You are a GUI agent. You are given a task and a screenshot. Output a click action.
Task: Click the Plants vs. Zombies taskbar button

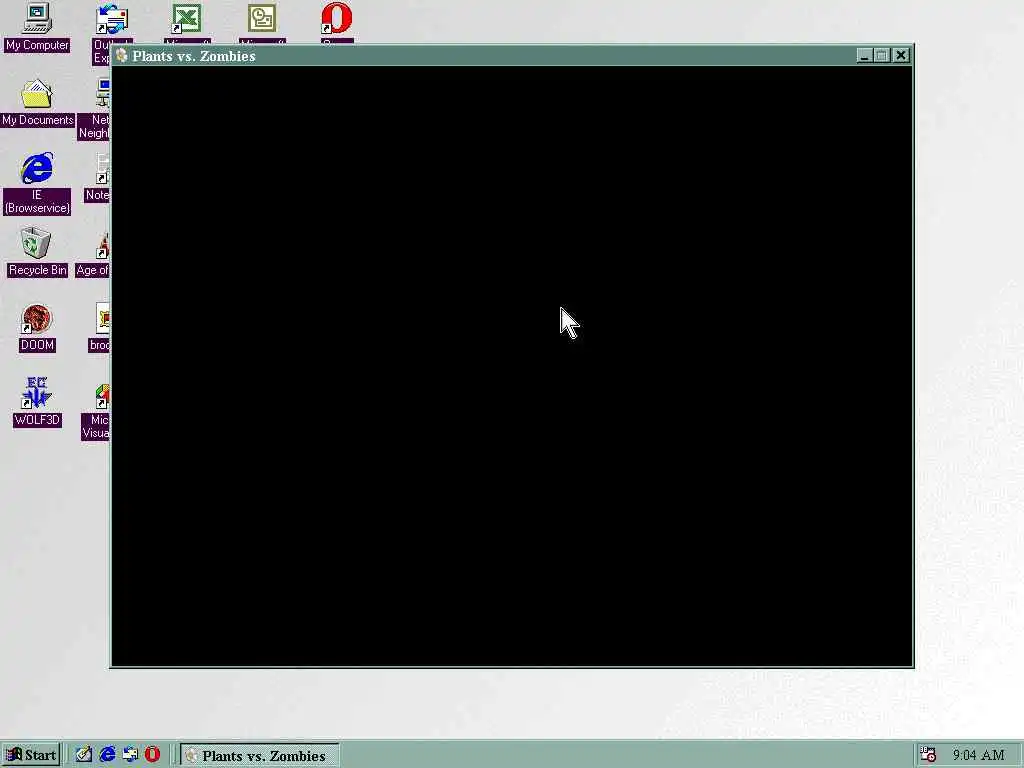(259, 756)
